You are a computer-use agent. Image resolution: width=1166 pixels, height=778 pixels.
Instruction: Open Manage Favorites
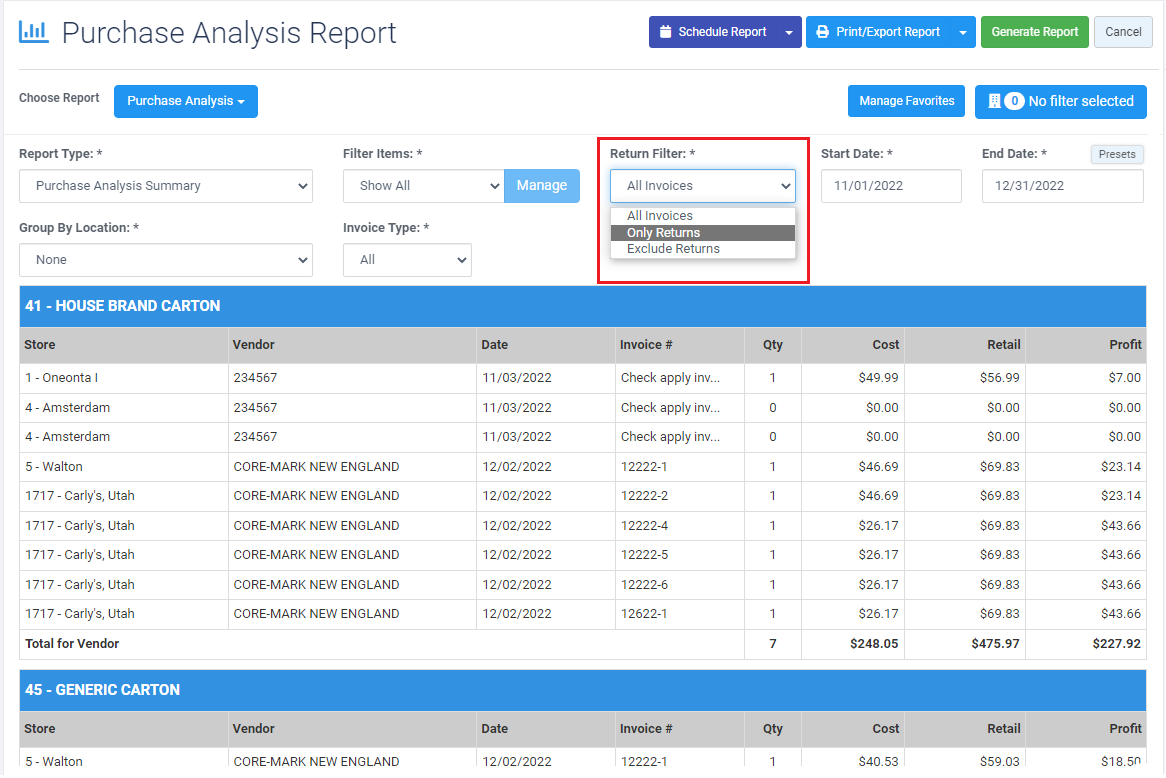906,101
